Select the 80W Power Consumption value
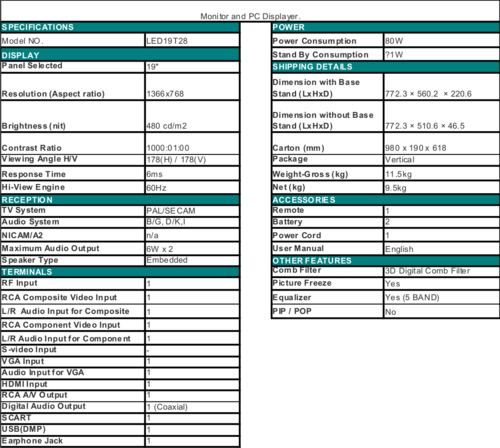This screenshot has width=500, height=448. pos(442,40)
